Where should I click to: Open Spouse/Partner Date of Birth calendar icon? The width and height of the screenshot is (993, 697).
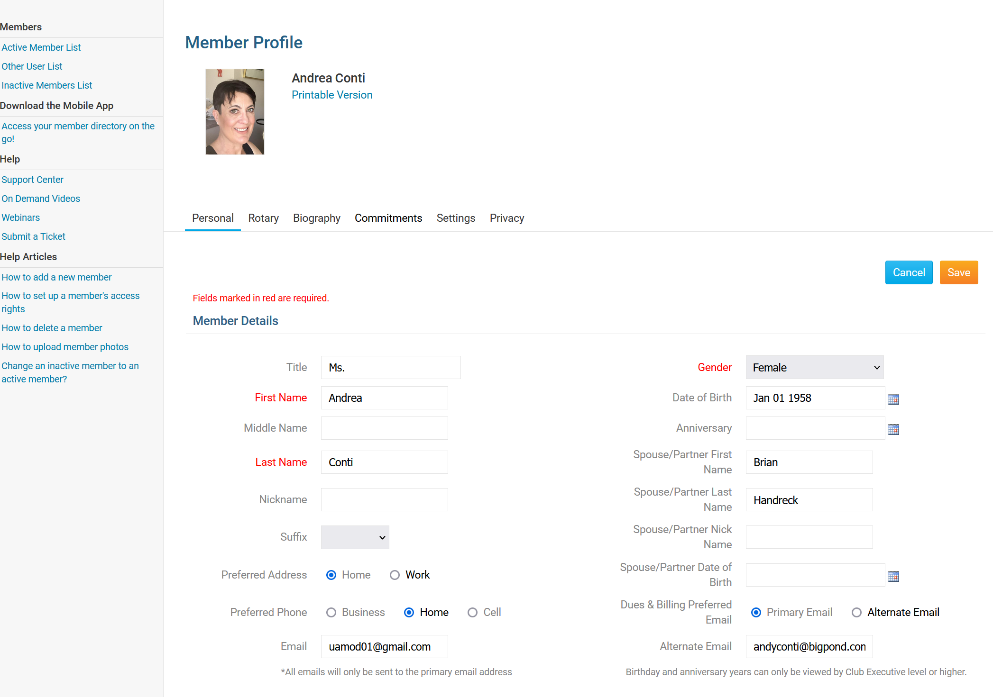coord(893,576)
